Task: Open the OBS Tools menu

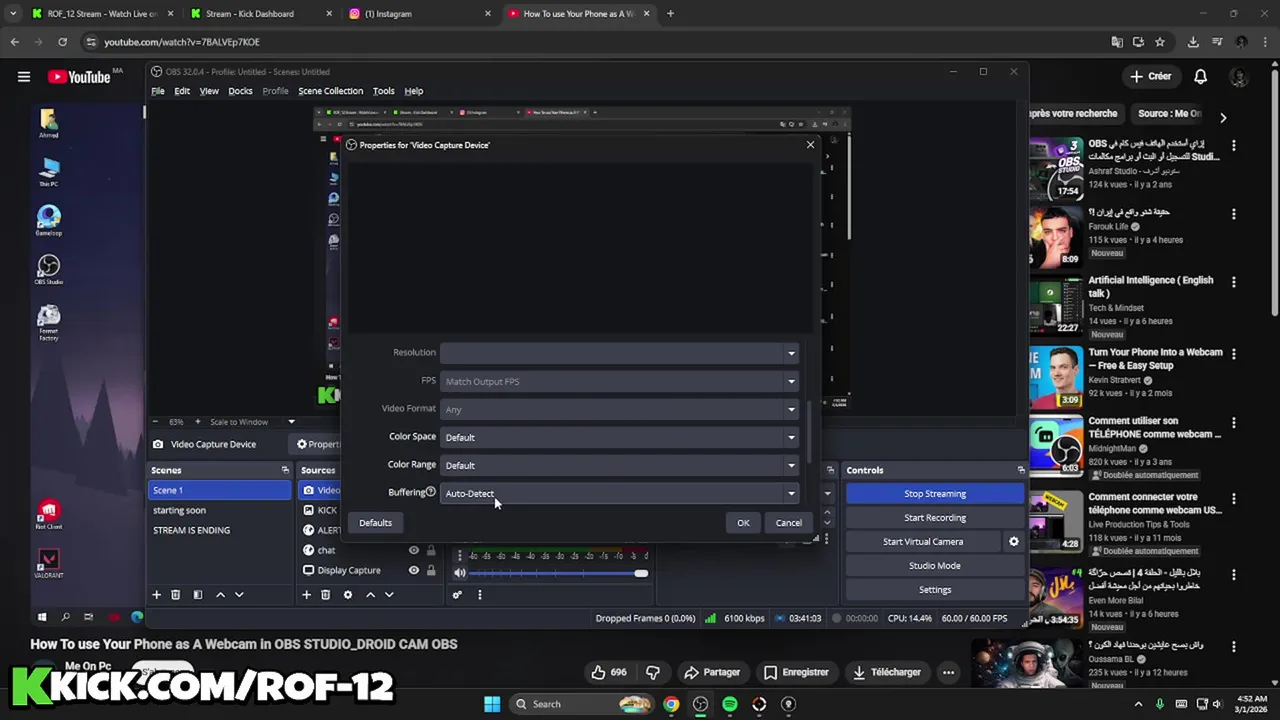Action: click(x=383, y=91)
